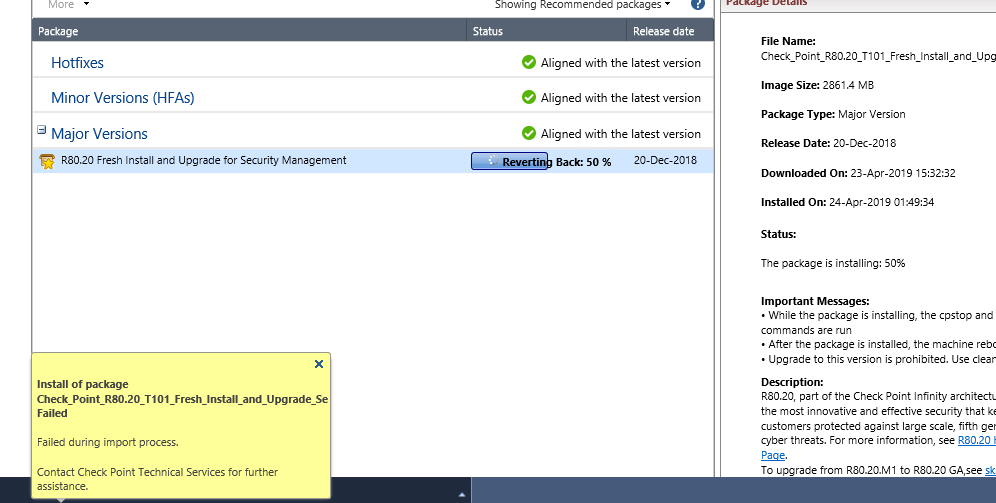Image resolution: width=996 pixels, height=503 pixels.
Task: Open the Minor Versions (HFAs) category
Action: 123,98
